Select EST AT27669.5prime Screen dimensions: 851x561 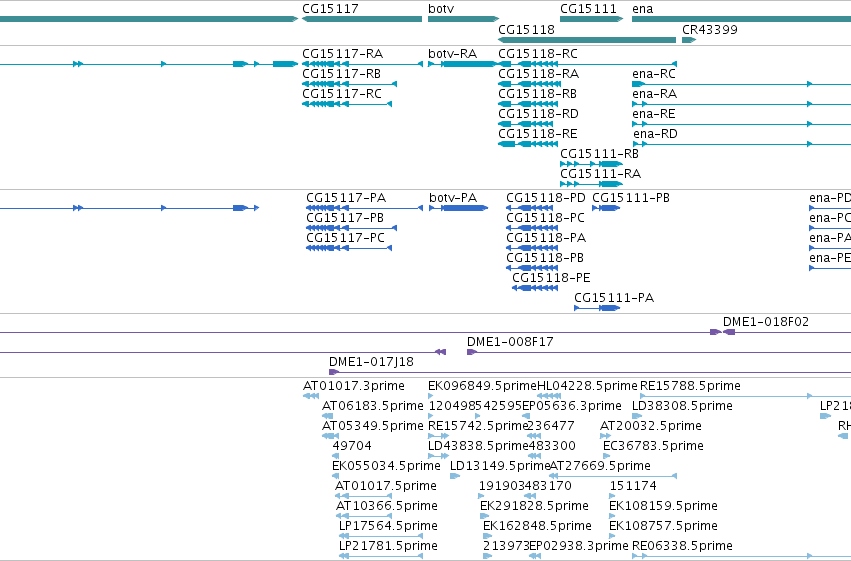(600, 467)
